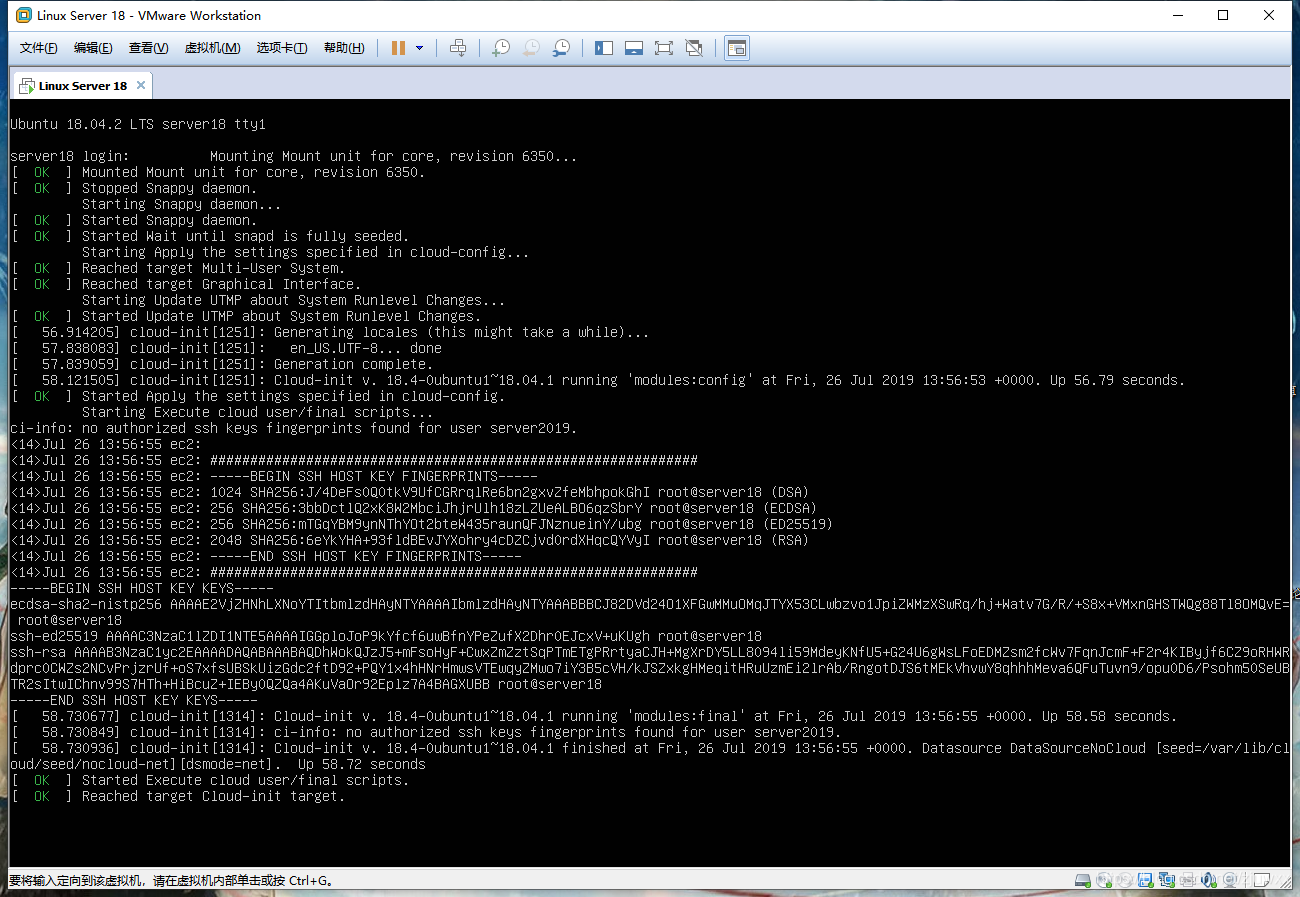Click the floppy drive status icon

click(1145, 880)
